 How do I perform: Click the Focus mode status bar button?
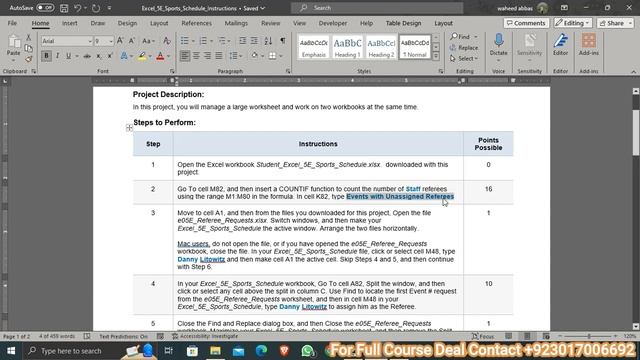tap(483, 336)
